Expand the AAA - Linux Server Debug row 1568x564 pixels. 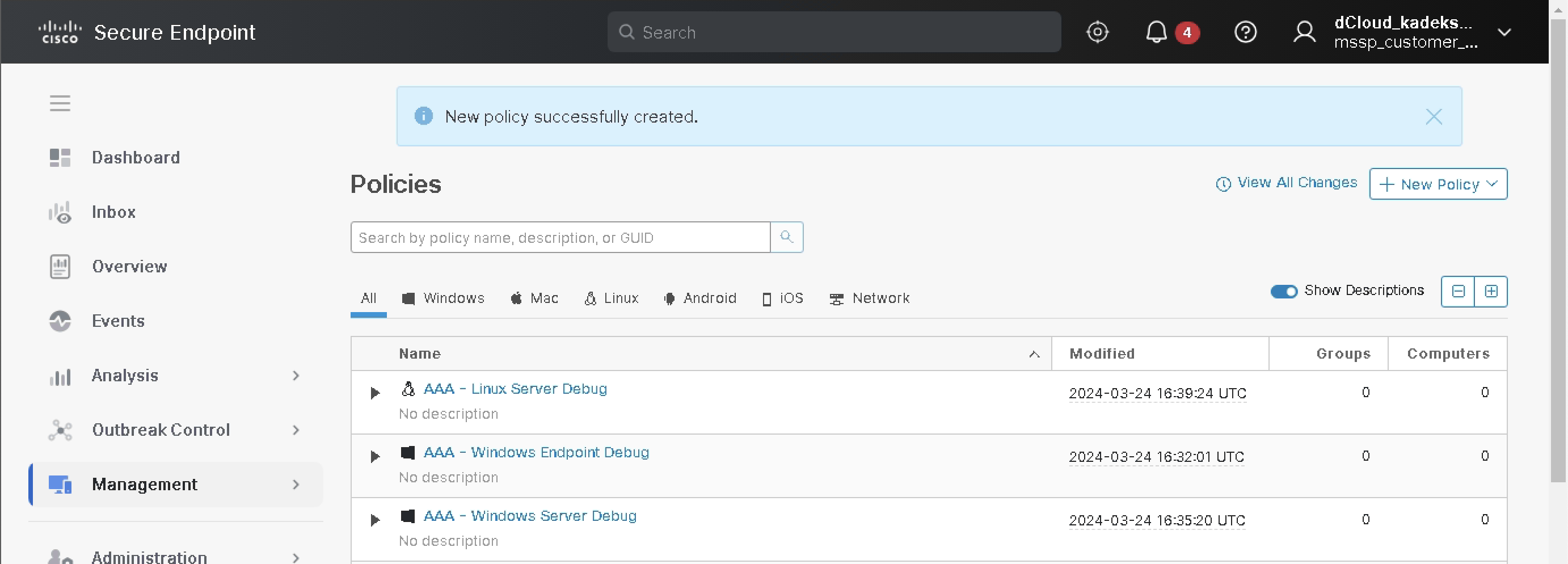click(x=375, y=393)
